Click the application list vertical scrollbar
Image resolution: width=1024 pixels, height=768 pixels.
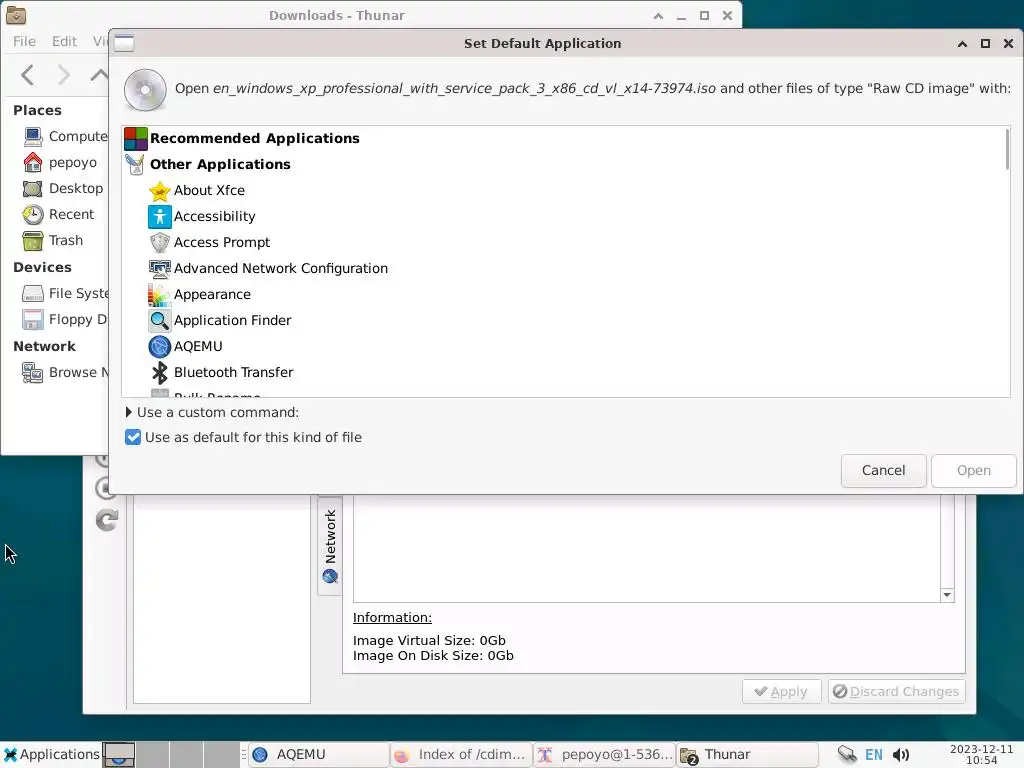coord(1008,150)
